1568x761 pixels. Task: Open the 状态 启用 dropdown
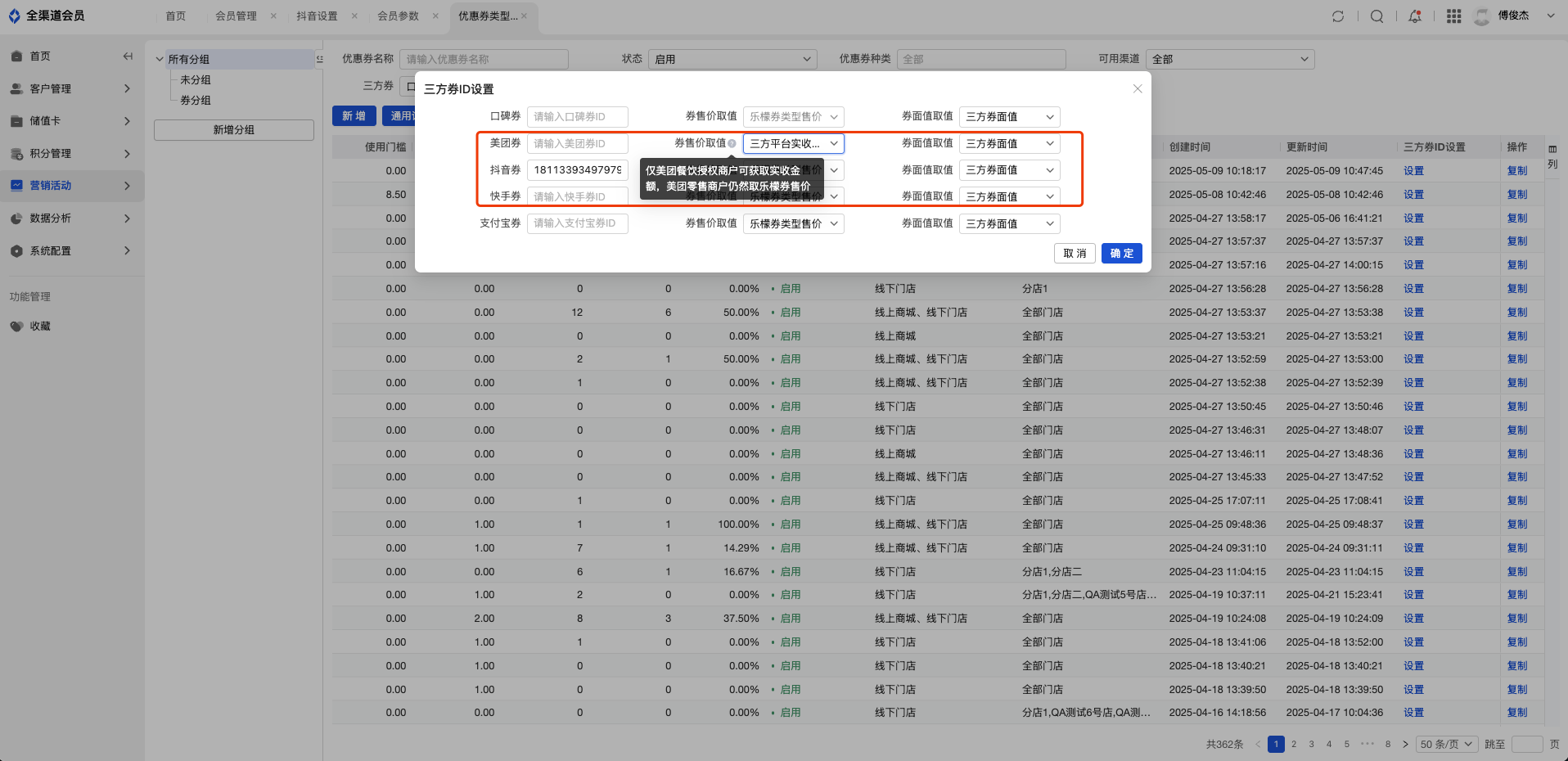click(x=732, y=59)
